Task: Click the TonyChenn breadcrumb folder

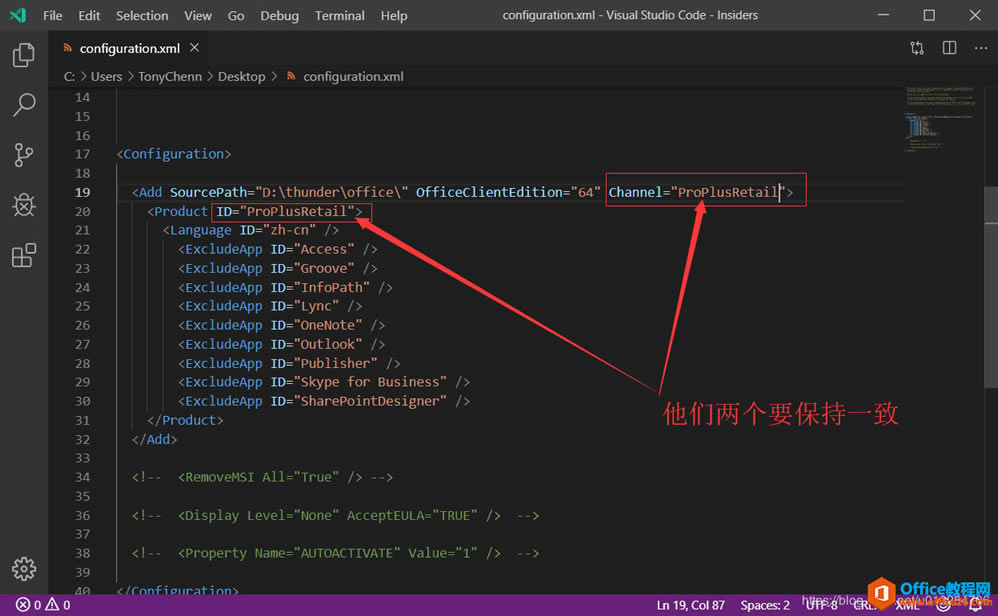Action: (170, 76)
